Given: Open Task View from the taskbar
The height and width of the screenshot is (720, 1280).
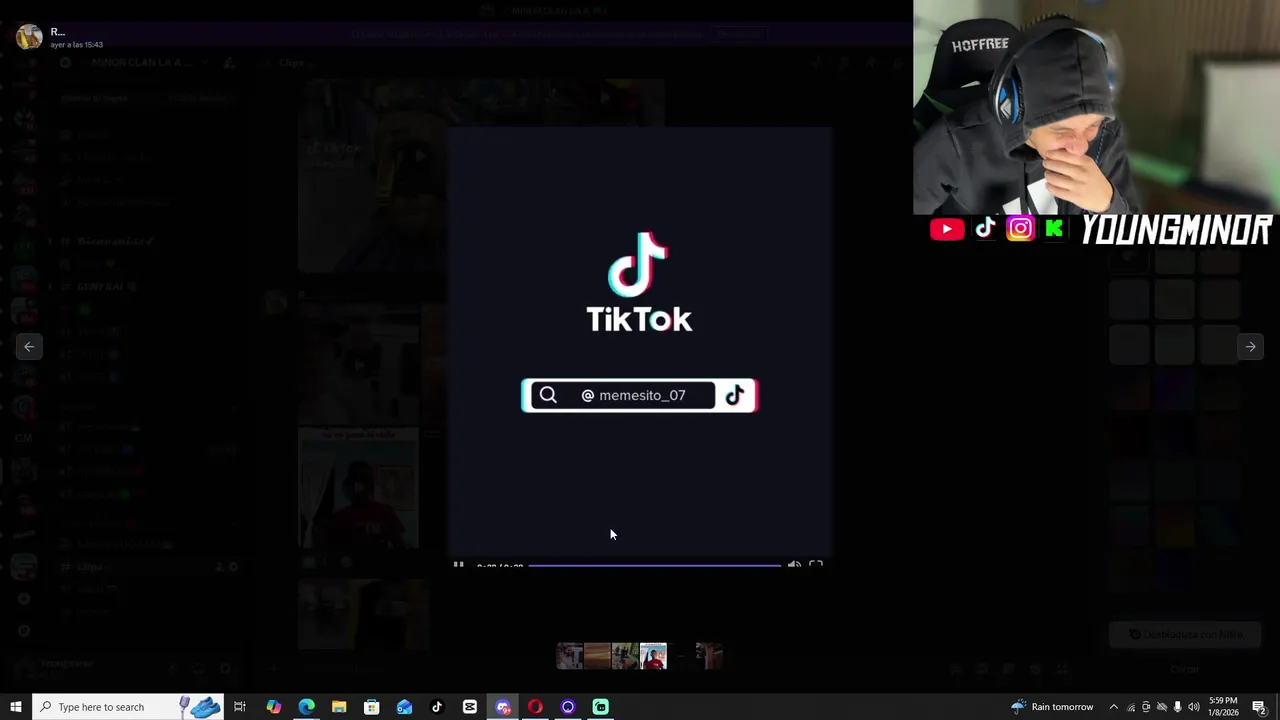Looking at the screenshot, I should point(240,707).
